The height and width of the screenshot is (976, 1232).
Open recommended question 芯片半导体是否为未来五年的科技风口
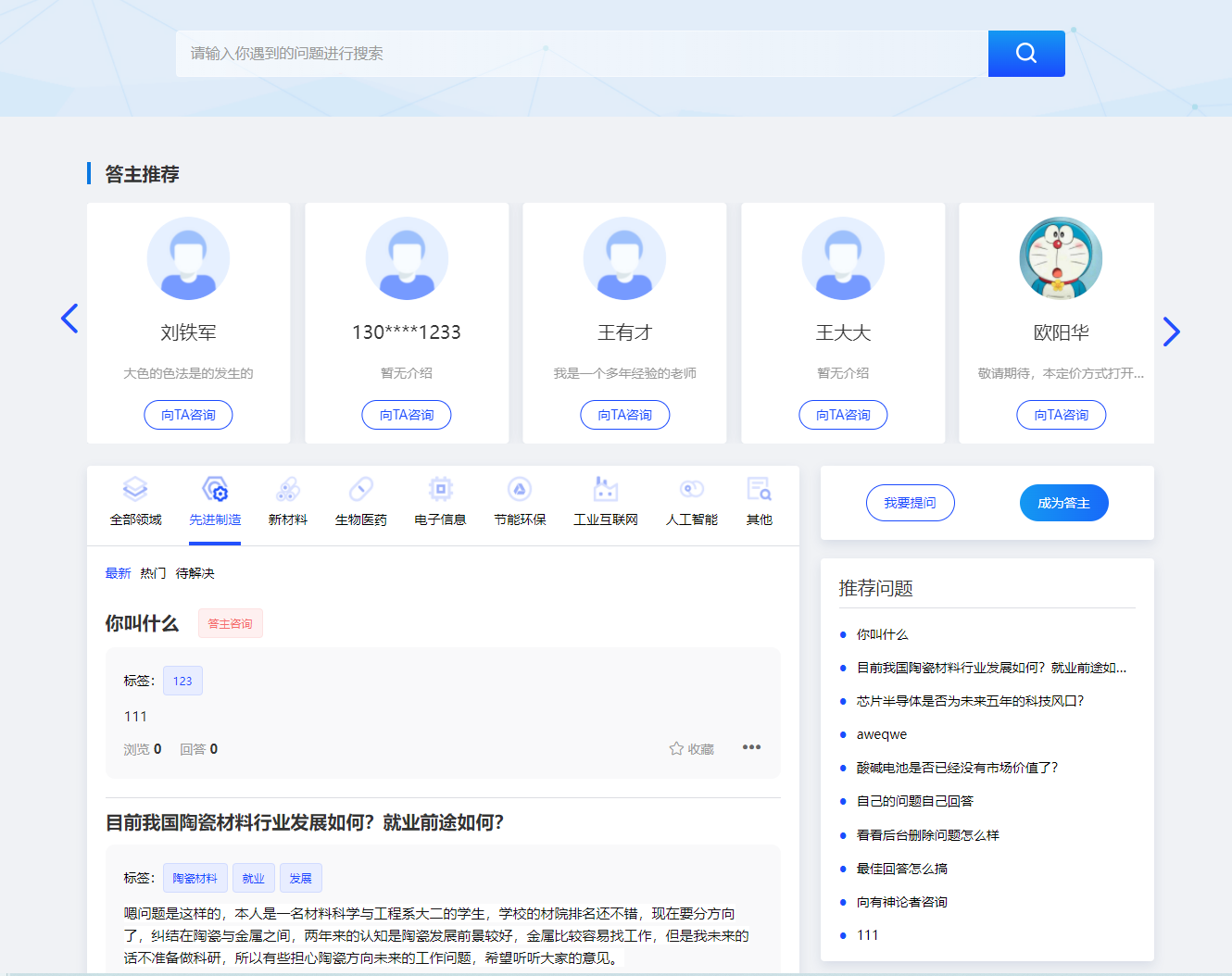pyautogui.click(x=969, y=701)
